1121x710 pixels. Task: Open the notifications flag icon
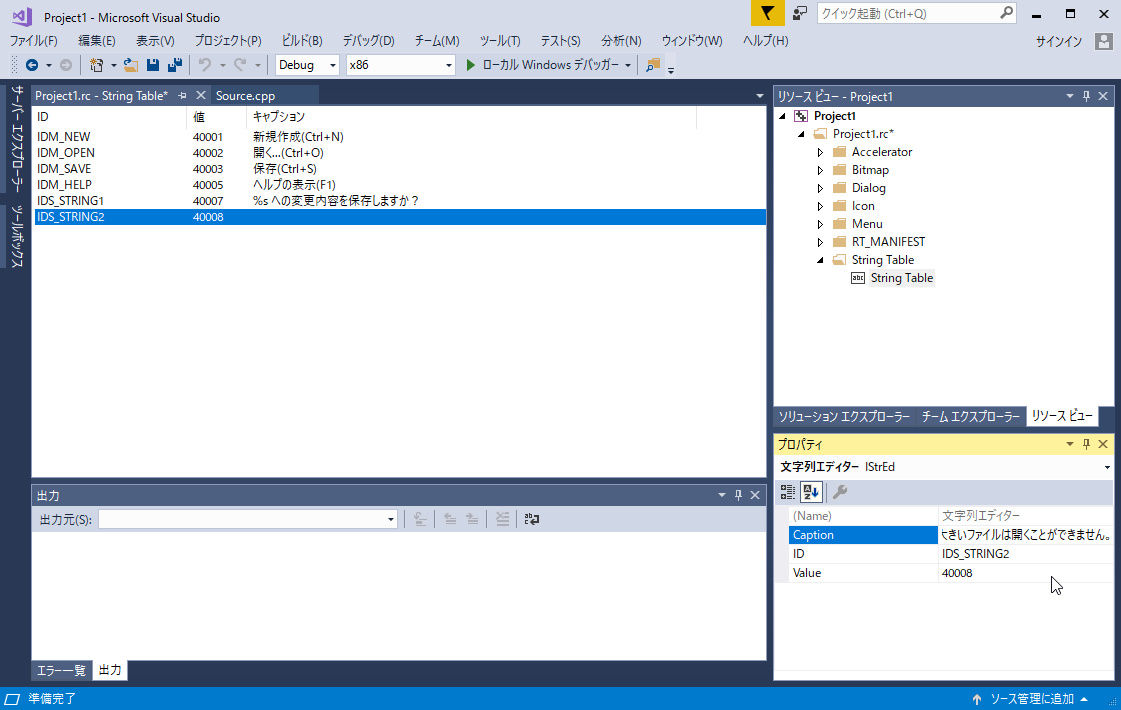point(767,14)
